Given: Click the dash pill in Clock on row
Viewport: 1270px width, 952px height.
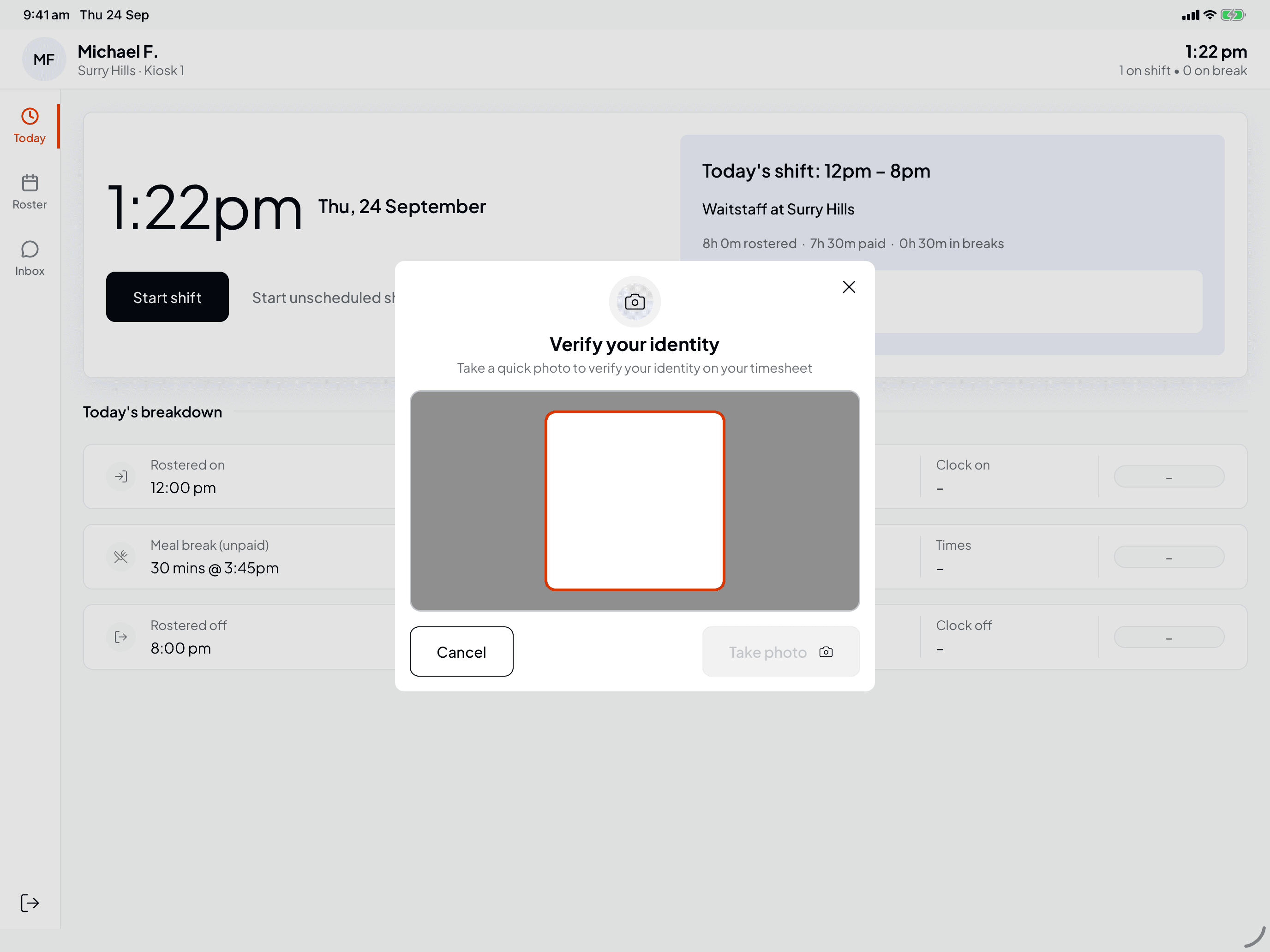Looking at the screenshot, I should (x=1168, y=476).
